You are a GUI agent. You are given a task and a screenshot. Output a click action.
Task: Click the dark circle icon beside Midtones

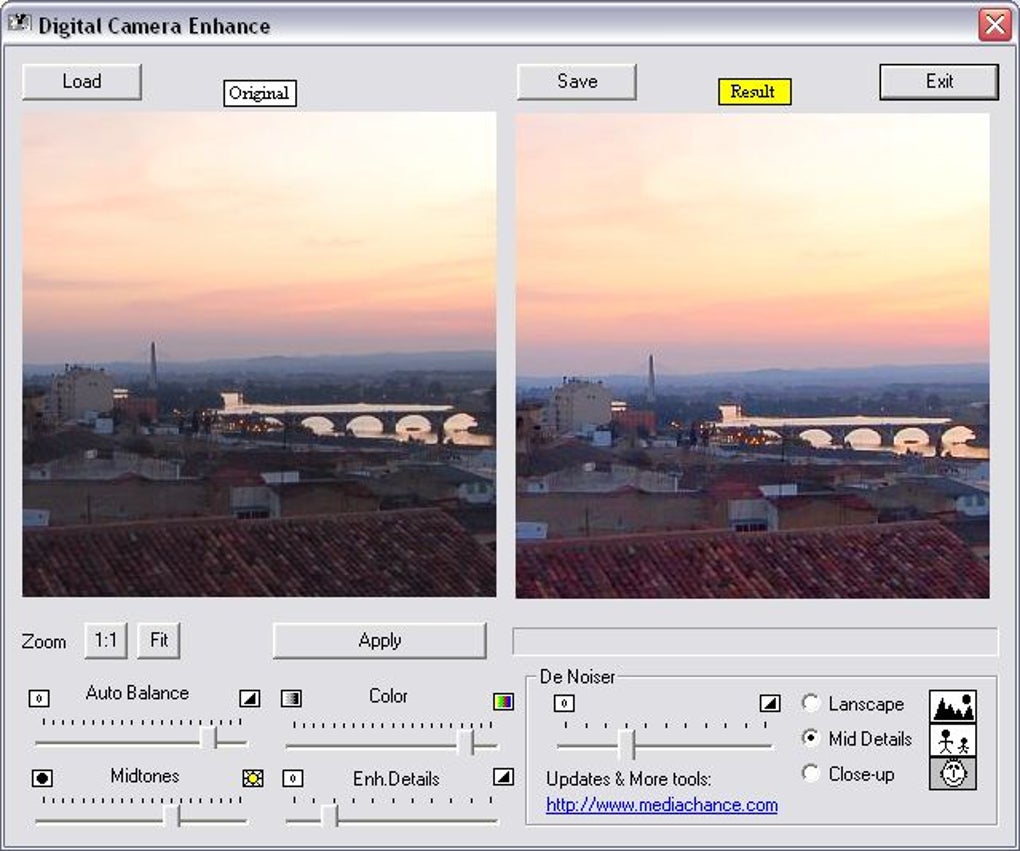click(41, 778)
